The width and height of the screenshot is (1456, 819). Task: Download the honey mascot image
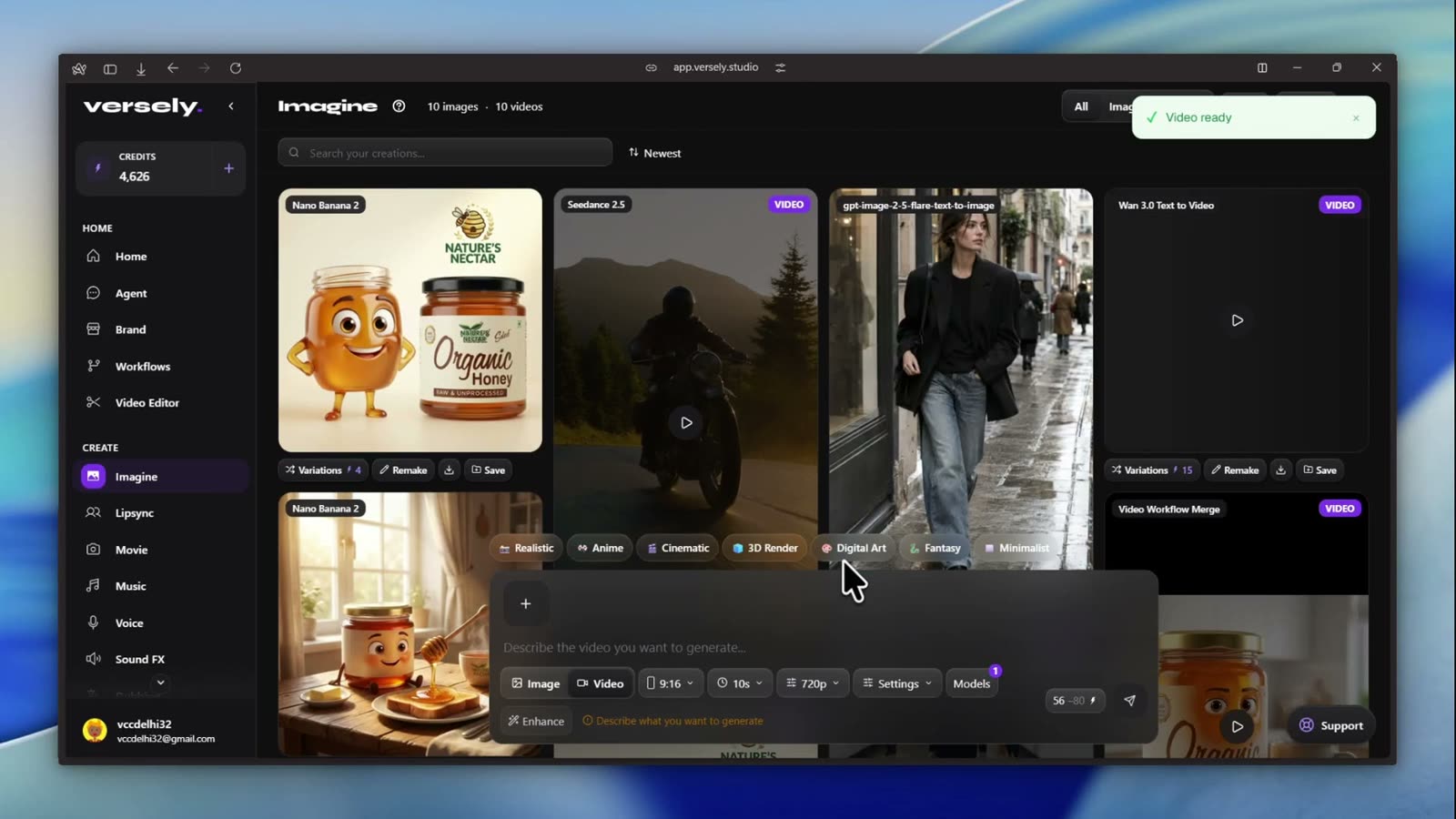pos(449,470)
